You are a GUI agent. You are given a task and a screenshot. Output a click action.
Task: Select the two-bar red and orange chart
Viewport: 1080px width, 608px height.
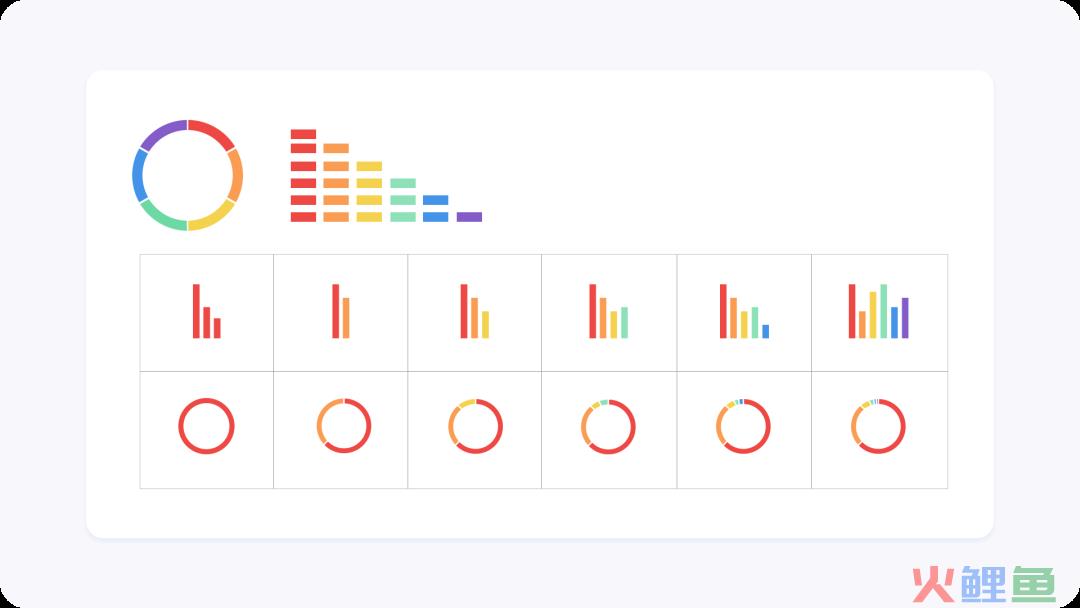341,311
